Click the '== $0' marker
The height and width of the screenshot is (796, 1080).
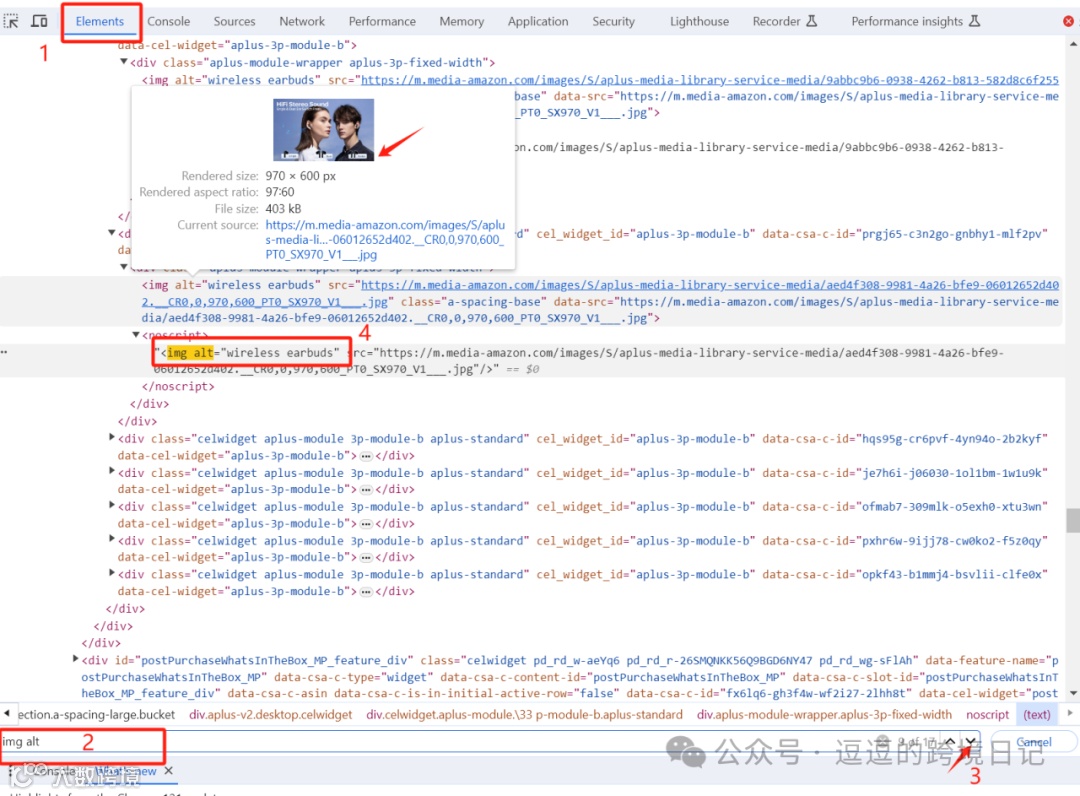click(x=523, y=369)
